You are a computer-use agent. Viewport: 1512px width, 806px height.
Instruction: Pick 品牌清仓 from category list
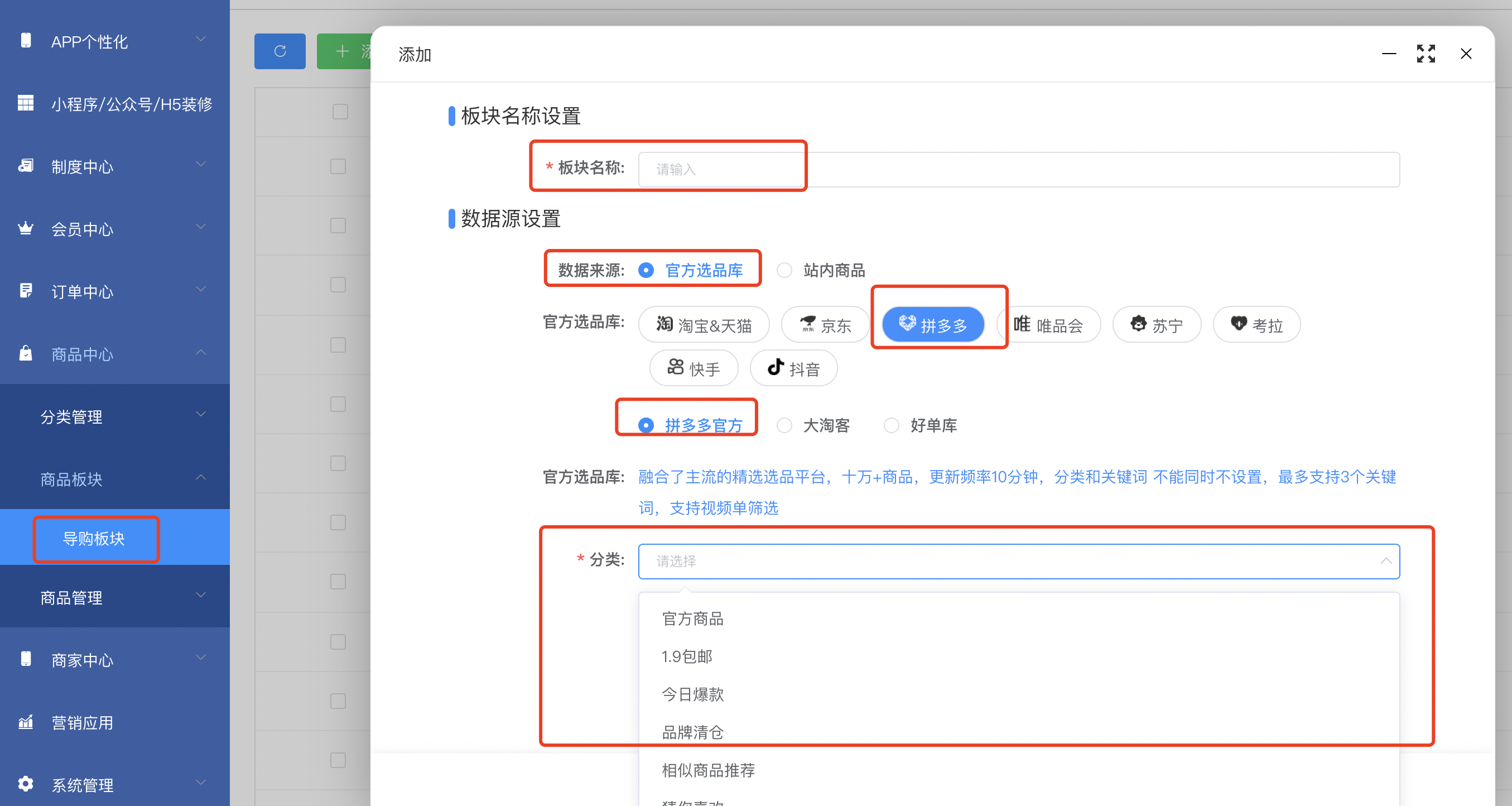coord(1019,732)
